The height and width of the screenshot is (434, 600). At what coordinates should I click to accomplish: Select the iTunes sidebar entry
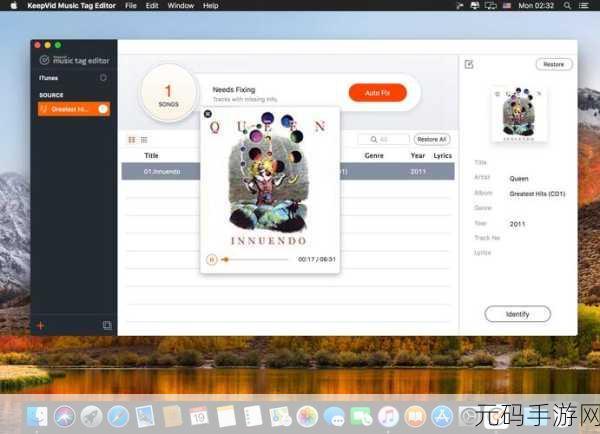point(74,78)
